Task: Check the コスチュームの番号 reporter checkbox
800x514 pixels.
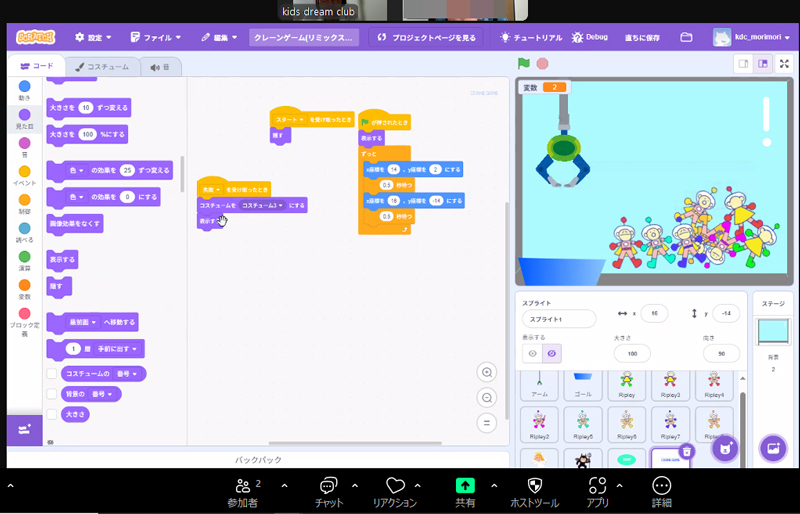Action: [x=52, y=374]
